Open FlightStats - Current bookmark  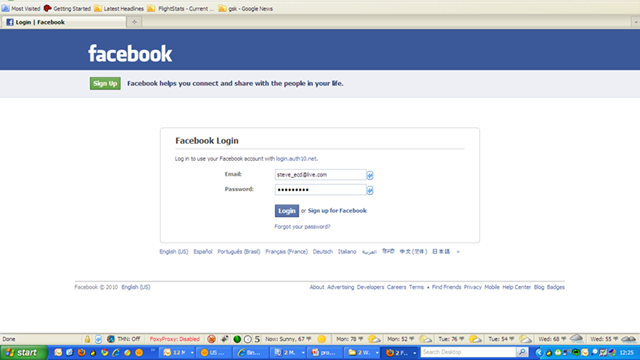(x=180, y=8)
